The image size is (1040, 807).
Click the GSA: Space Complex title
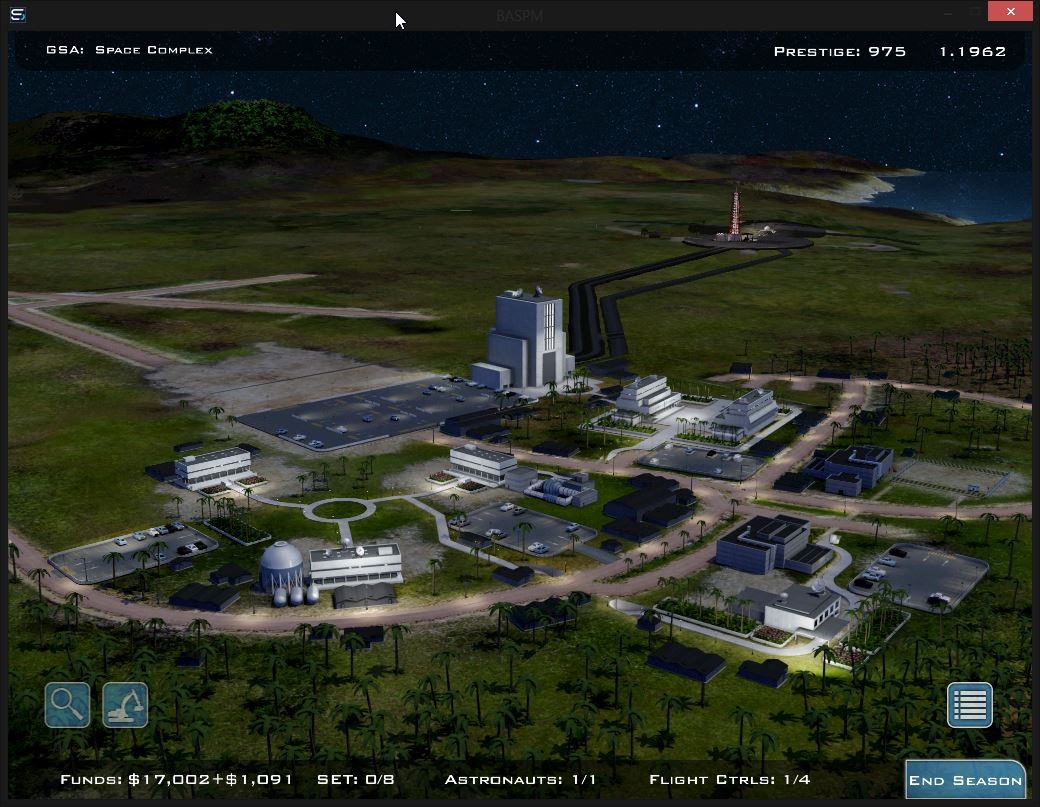pyautogui.click(x=129, y=50)
